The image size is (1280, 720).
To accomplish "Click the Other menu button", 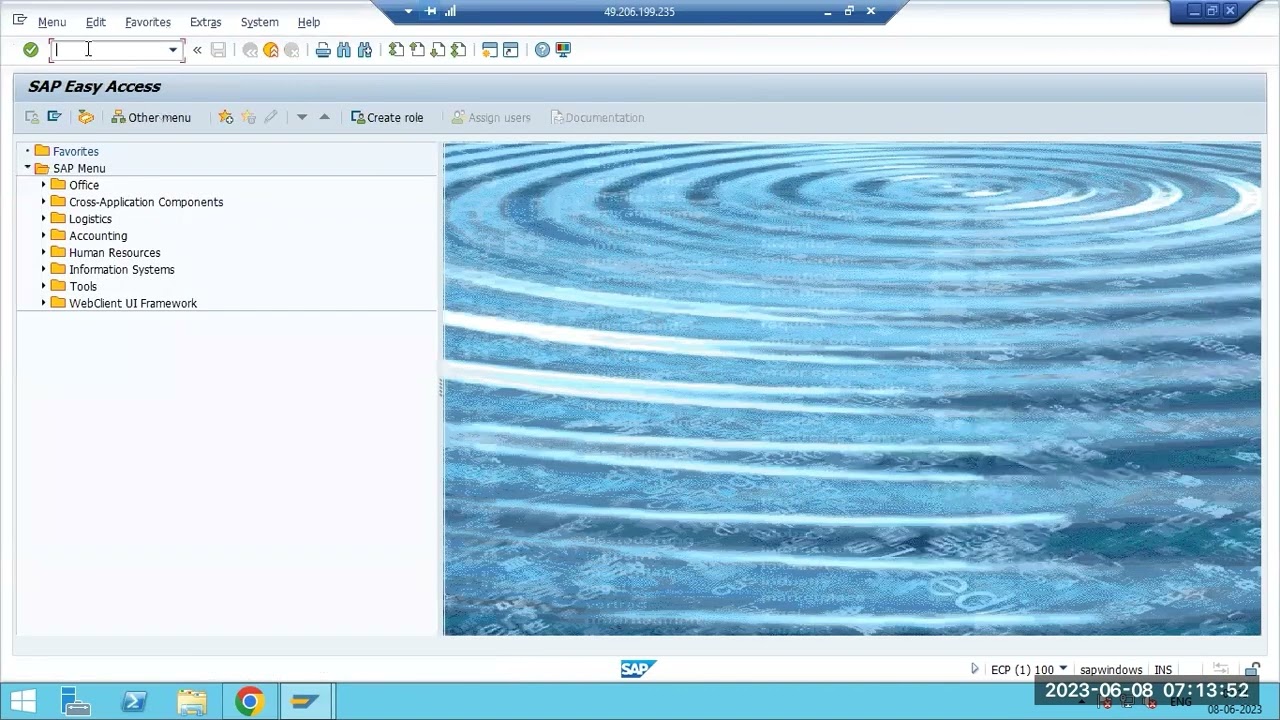I will [x=151, y=117].
